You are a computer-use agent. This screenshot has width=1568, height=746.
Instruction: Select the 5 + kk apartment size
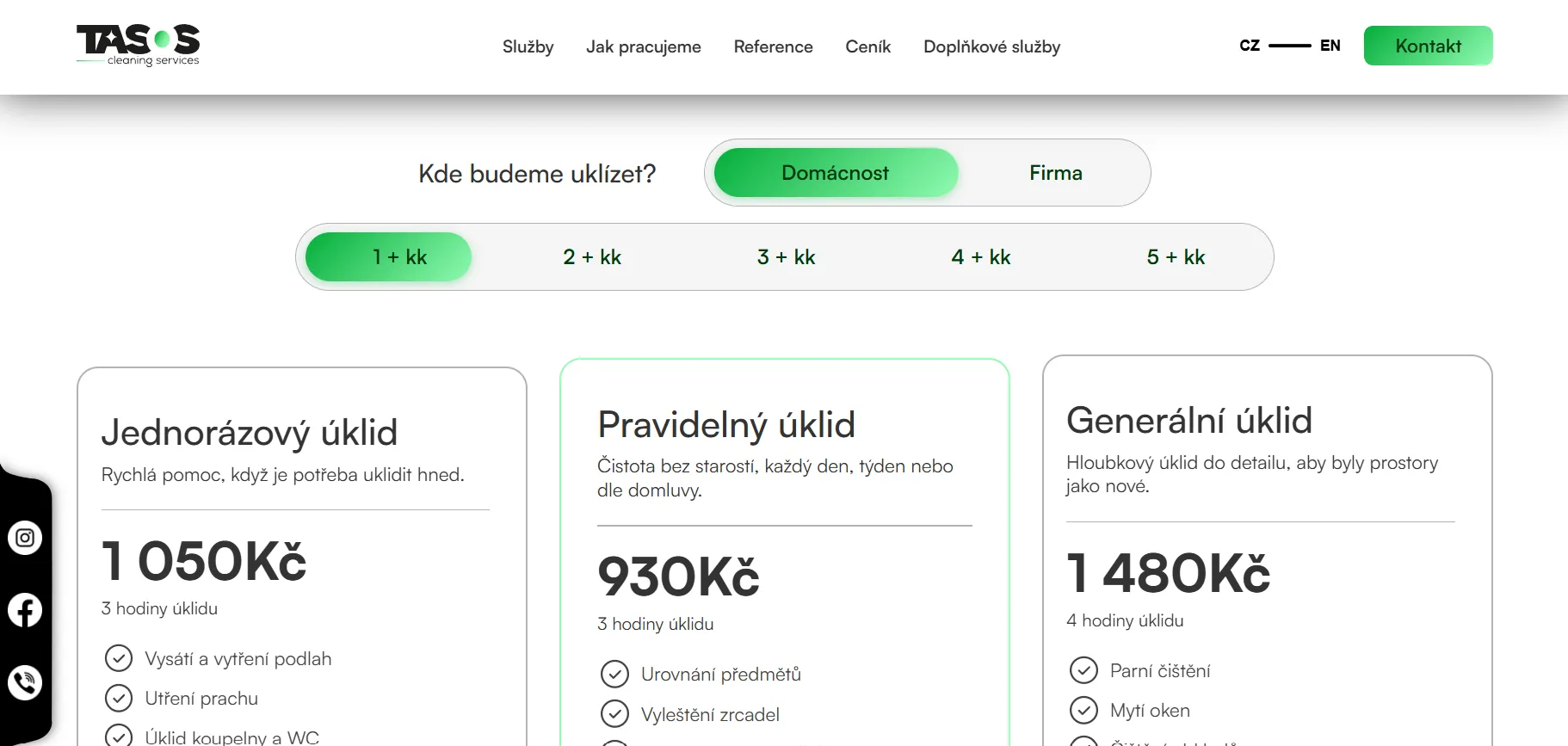[x=1176, y=257]
